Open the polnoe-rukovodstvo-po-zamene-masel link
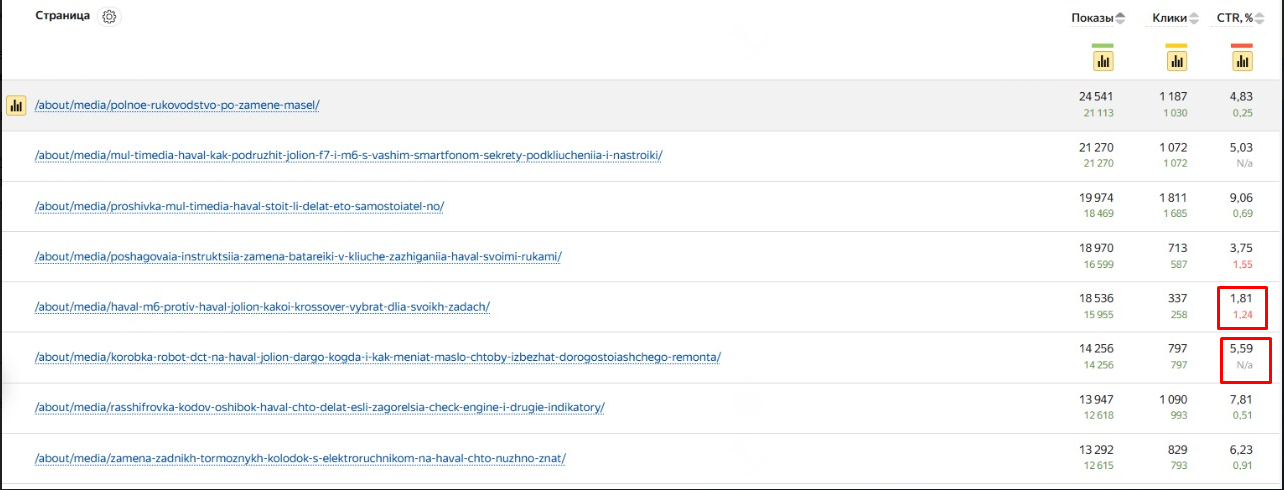1284x490 pixels. [177, 105]
